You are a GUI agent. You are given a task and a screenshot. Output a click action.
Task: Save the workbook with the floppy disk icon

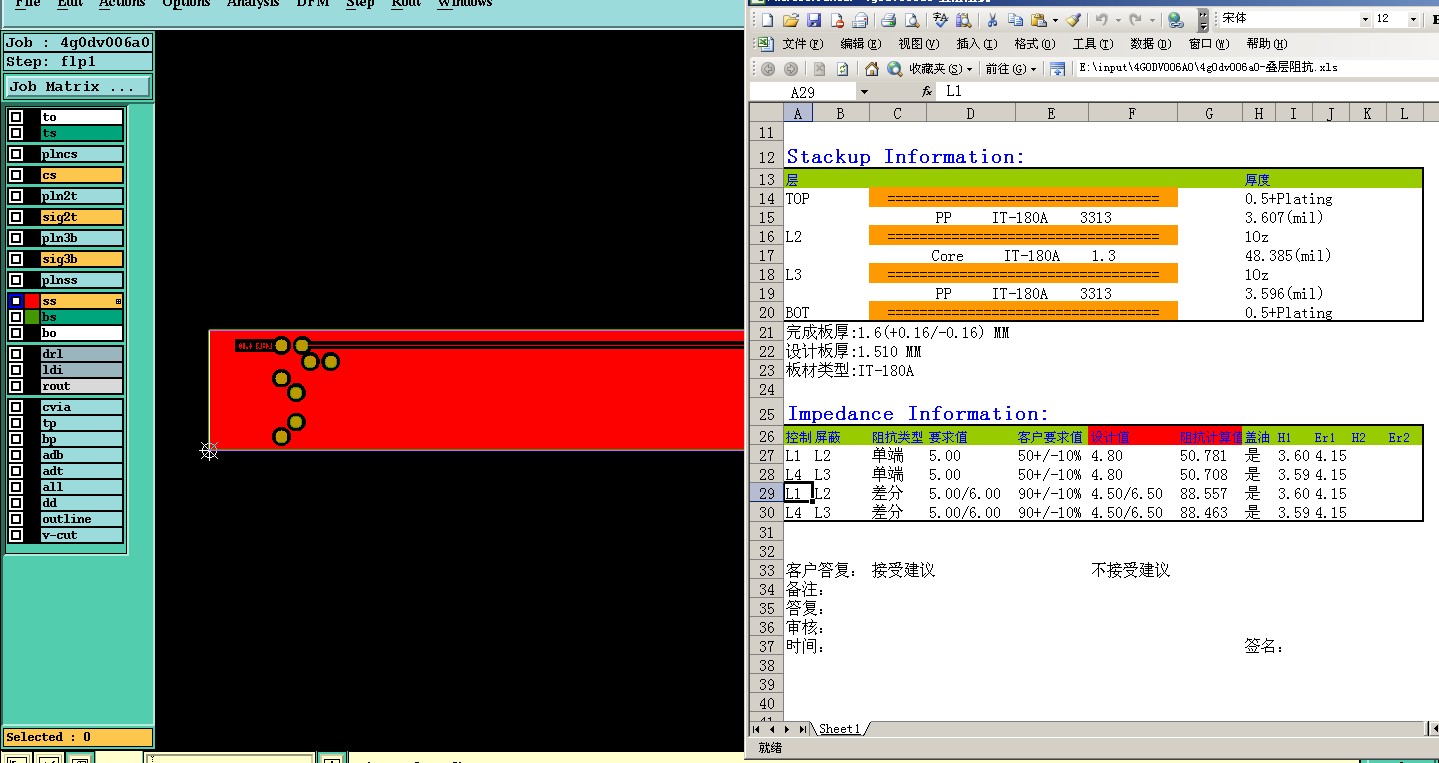[x=813, y=20]
